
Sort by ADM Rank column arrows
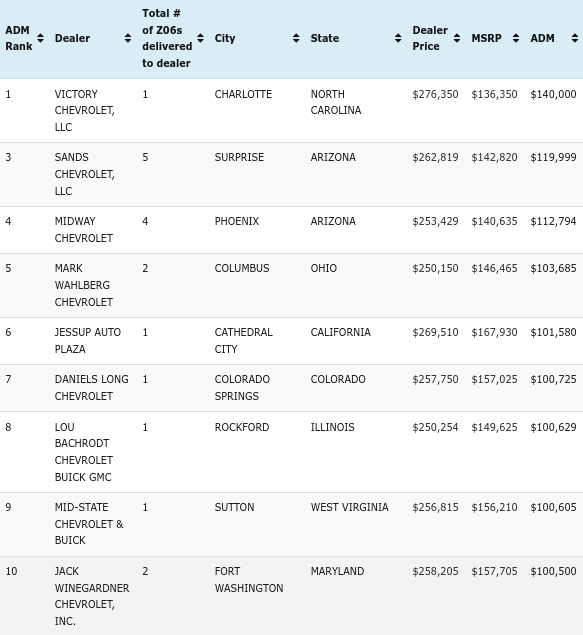[40, 38]
